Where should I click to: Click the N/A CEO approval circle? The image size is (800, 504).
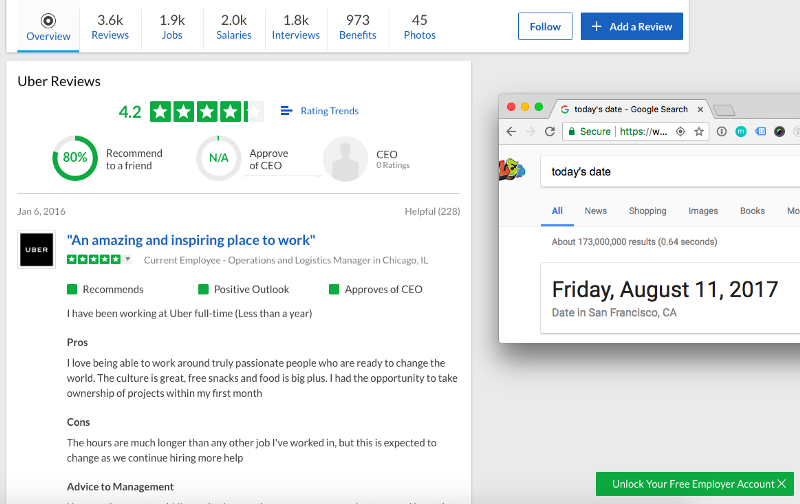pos(218,158)
